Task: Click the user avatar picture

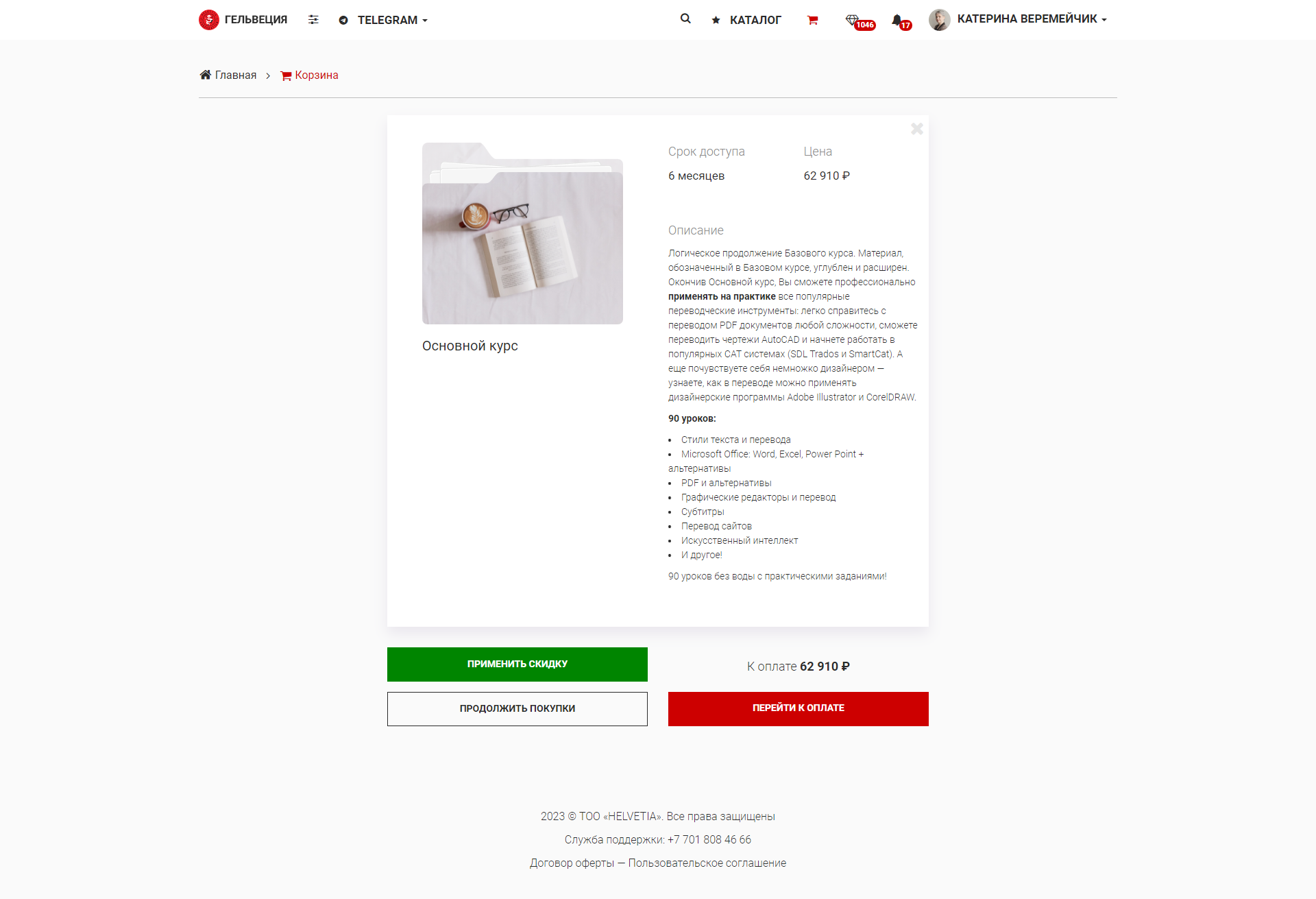Action: 939,20
